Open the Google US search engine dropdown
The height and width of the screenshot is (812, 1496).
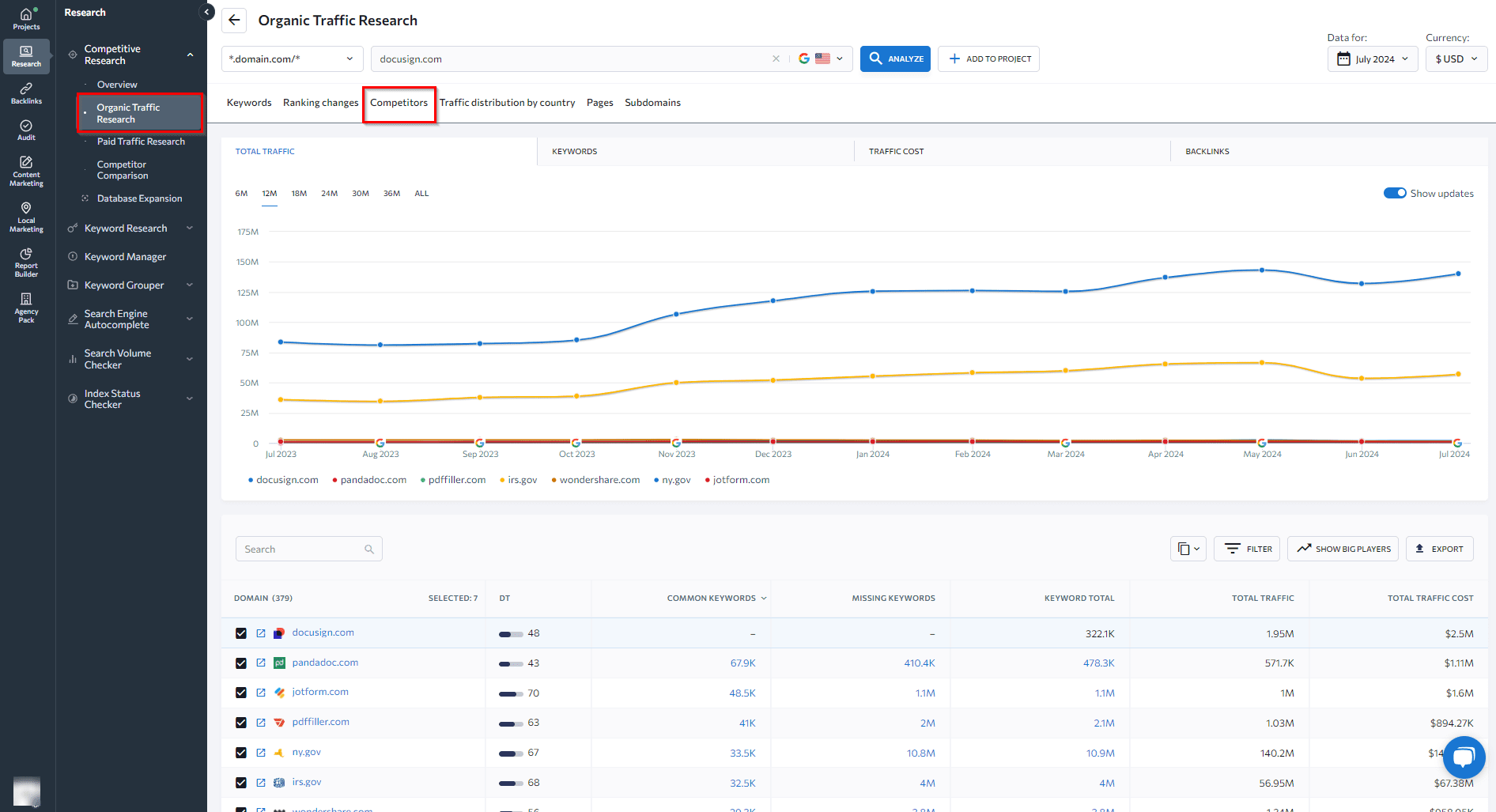(821, 59)
